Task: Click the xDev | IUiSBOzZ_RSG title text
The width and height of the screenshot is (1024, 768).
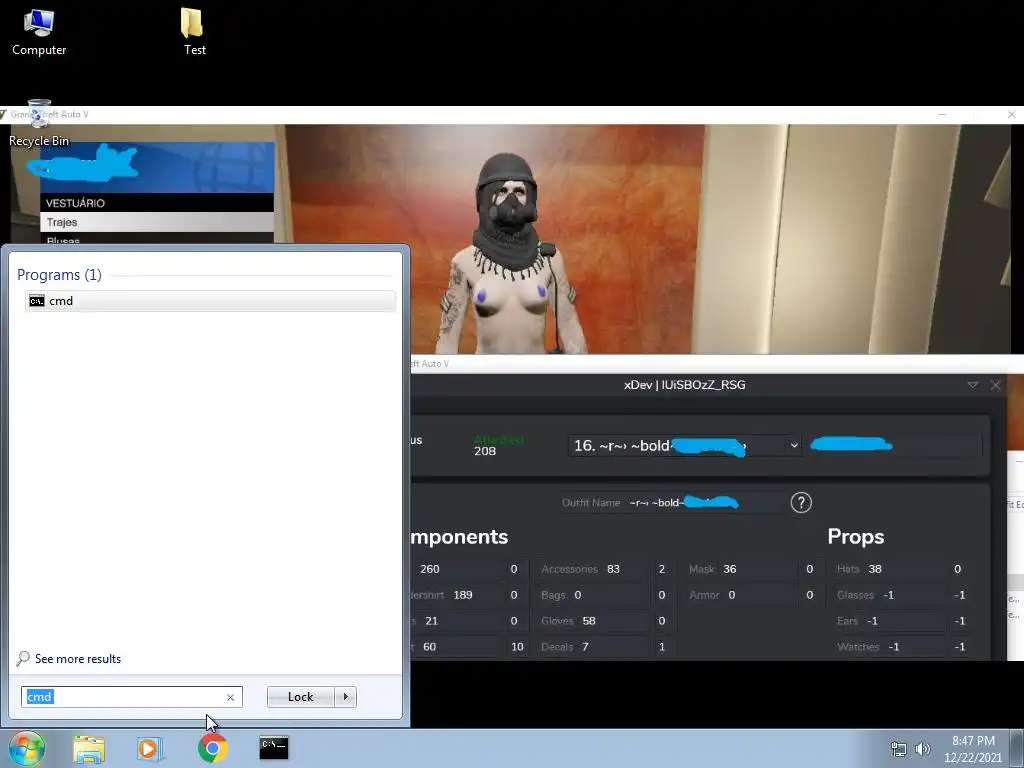Action: (684, 385)
